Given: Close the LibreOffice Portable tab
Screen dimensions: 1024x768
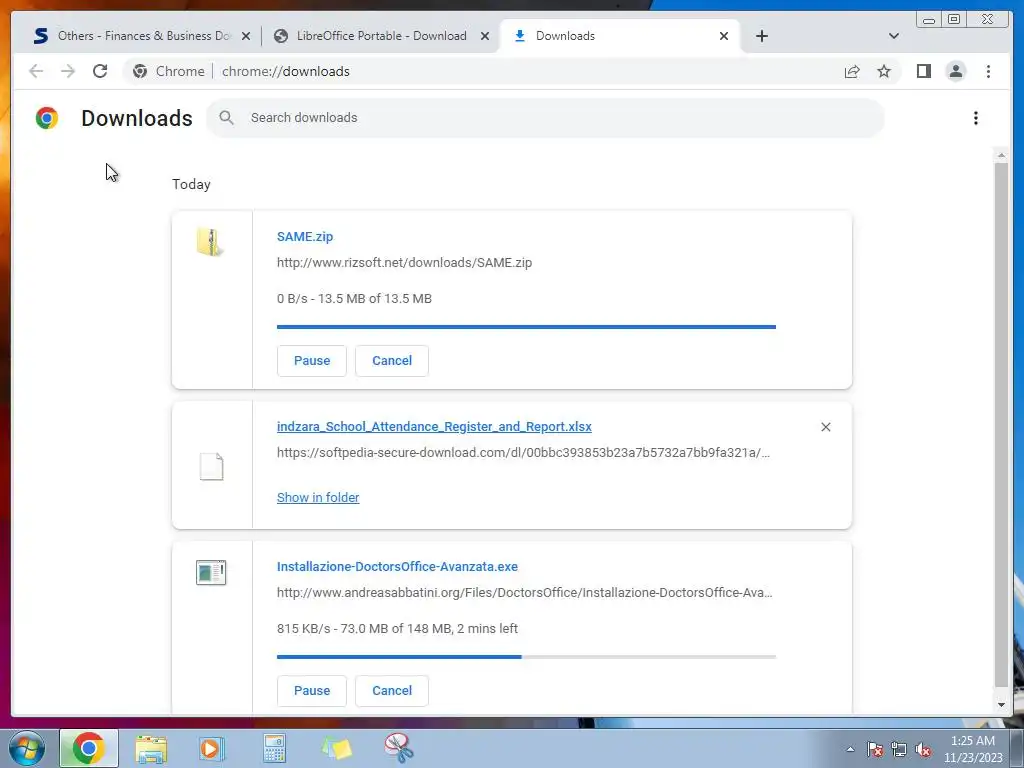Looking at the screenshot, I should coord(485,36).
